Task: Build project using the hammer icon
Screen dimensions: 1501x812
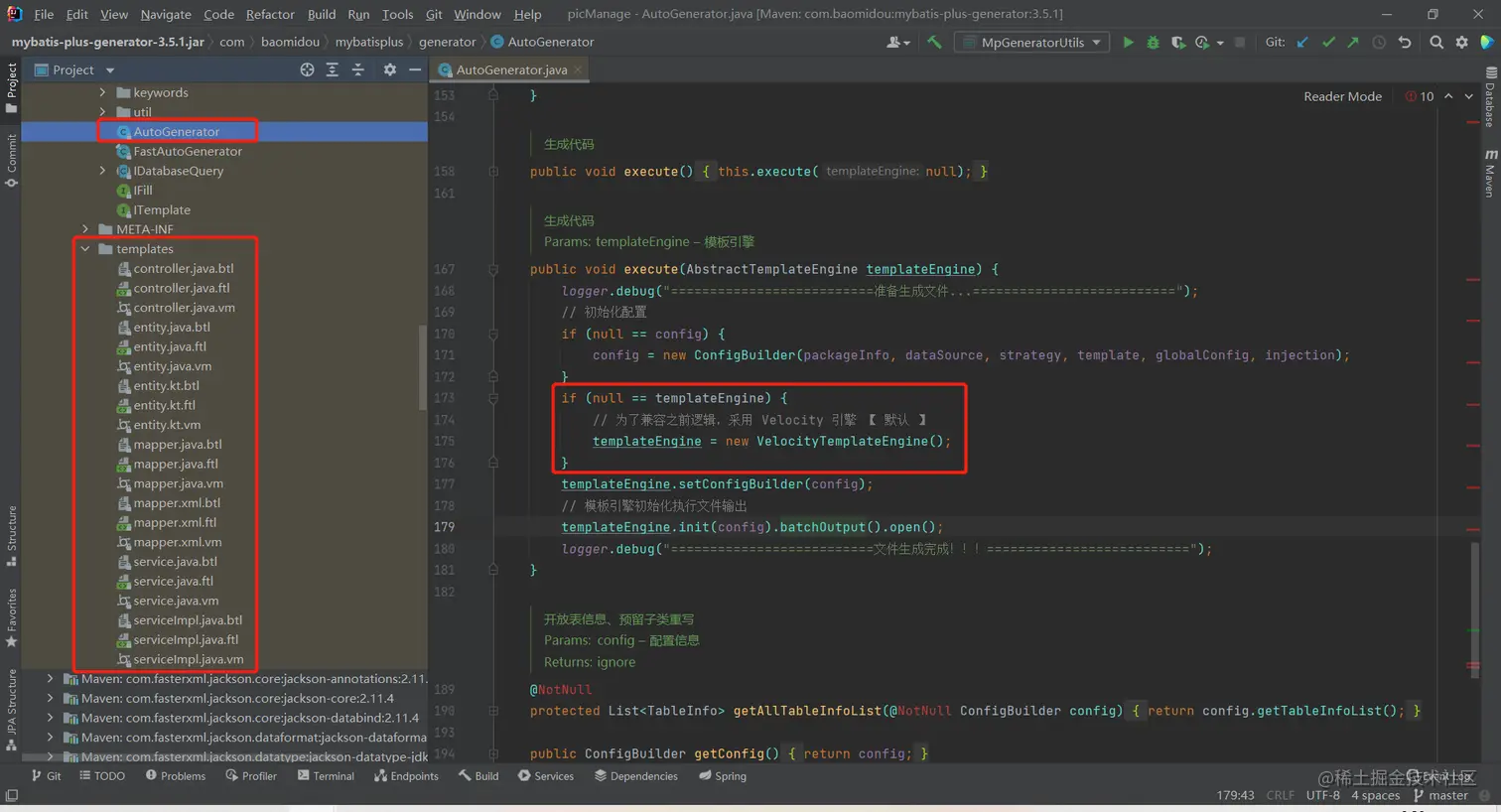Action: [934, 43]
